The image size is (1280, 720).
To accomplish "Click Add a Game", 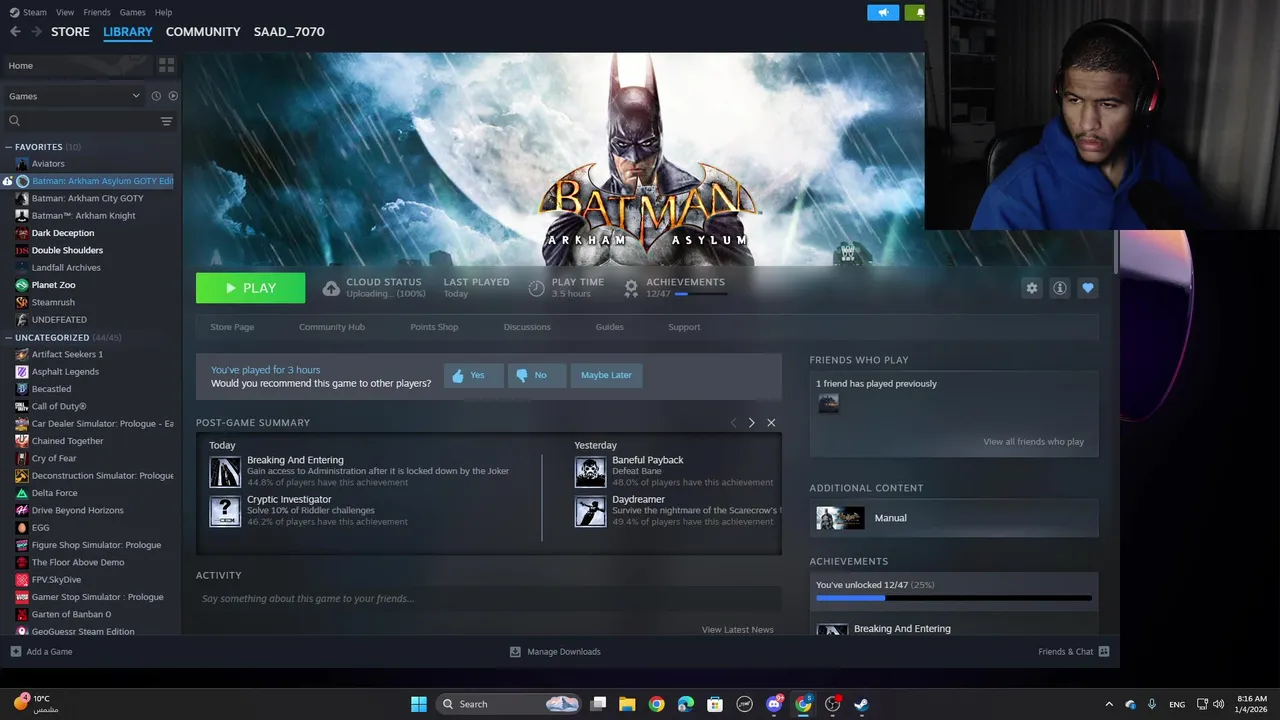I will tap(41, 652).
